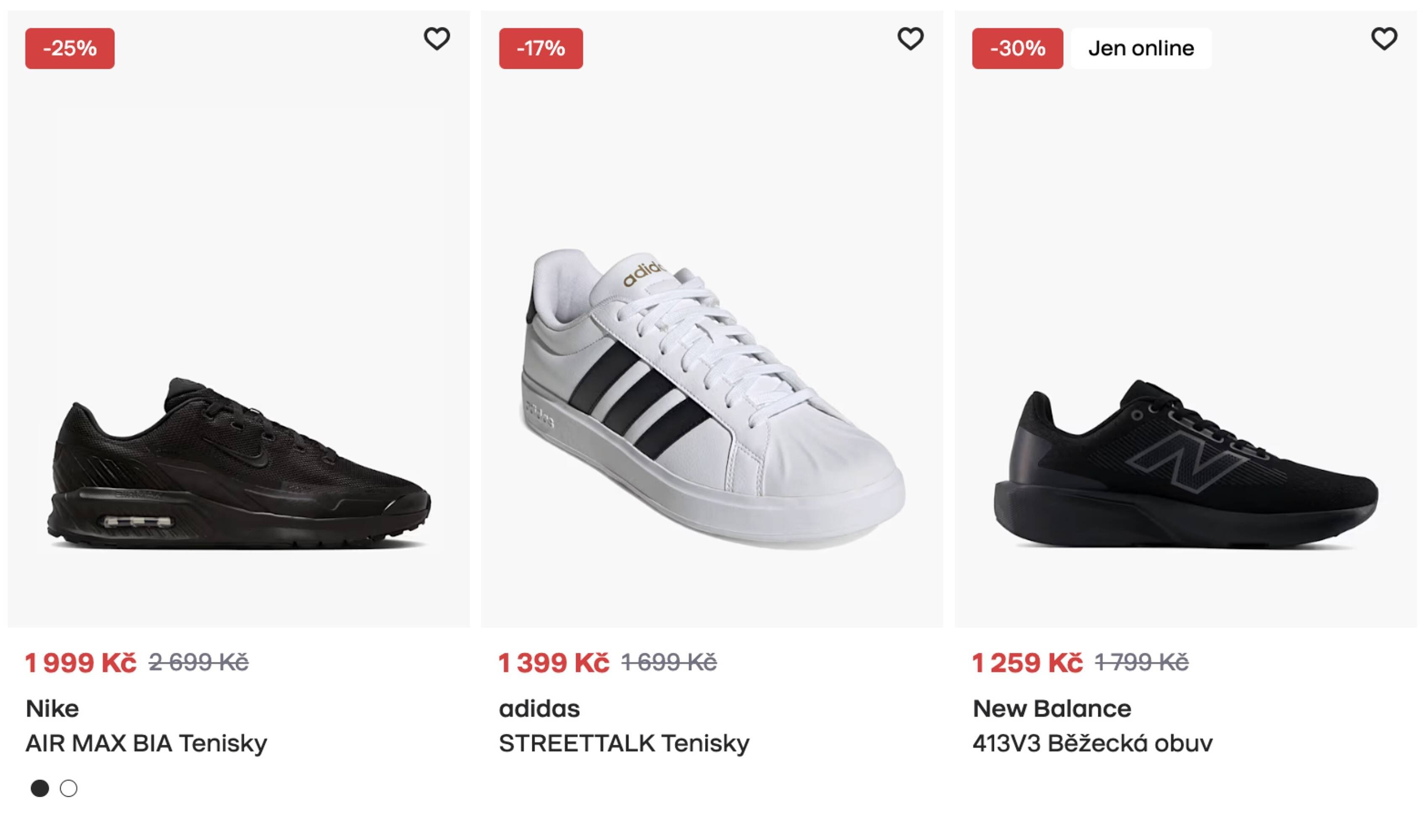The image size is (1425, 840).
Task: Select the filled carousel dot under Nike shoes
Action: point(39,787)
